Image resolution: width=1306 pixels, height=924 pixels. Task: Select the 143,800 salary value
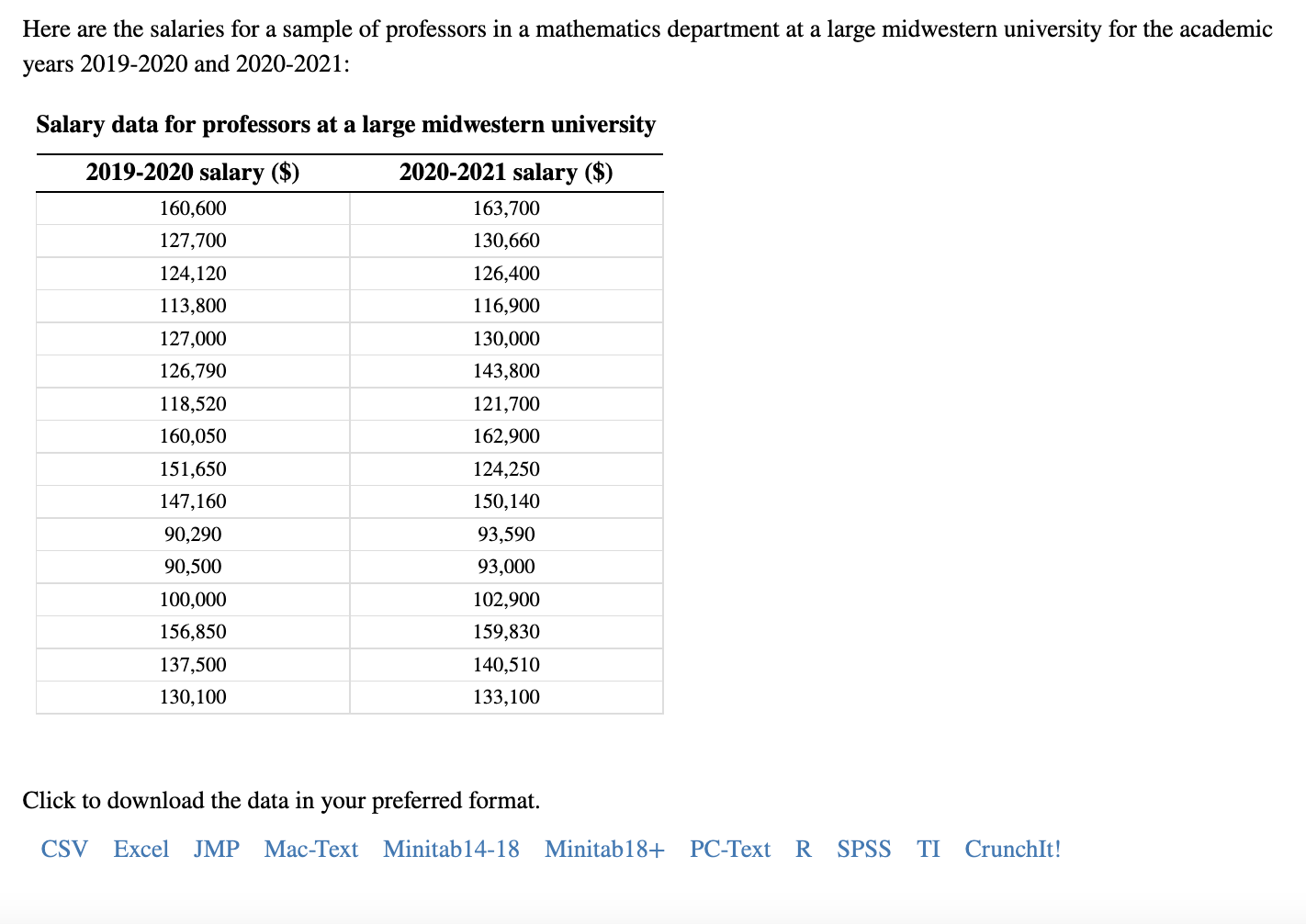(x=506, y=370)
